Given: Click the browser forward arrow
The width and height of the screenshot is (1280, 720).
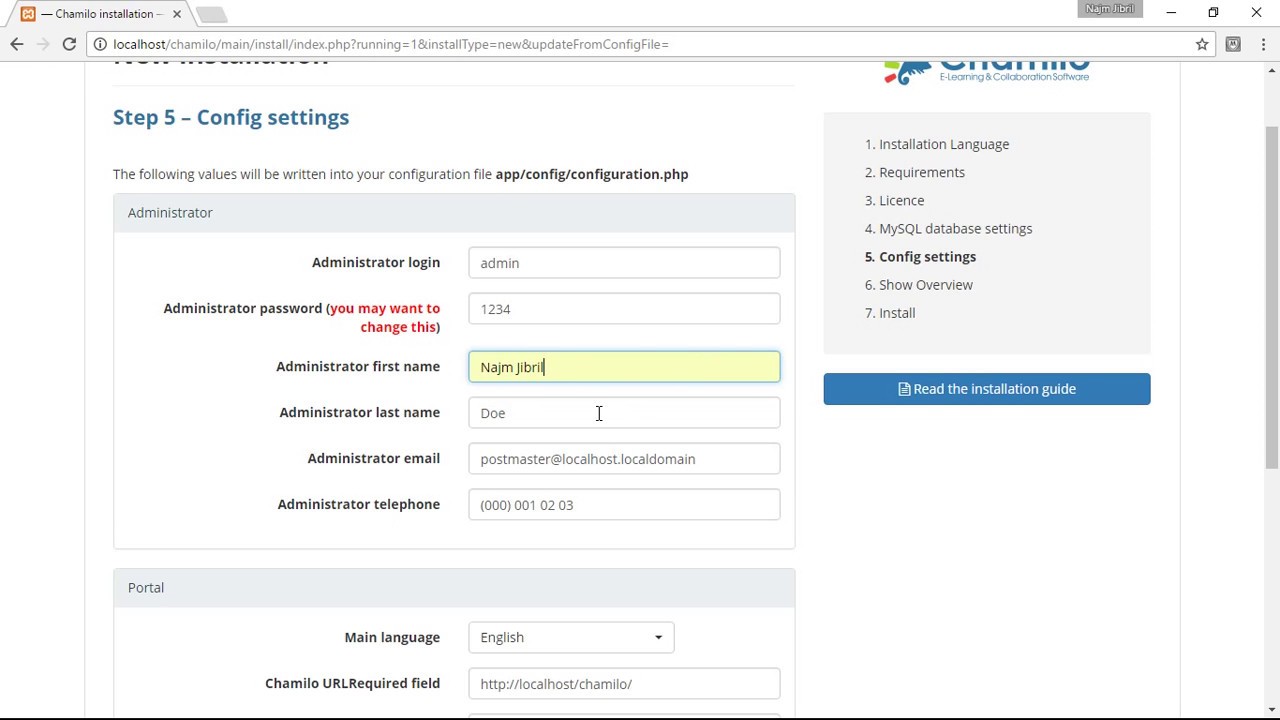Looking at the screenshot, I should pos(43,44).
